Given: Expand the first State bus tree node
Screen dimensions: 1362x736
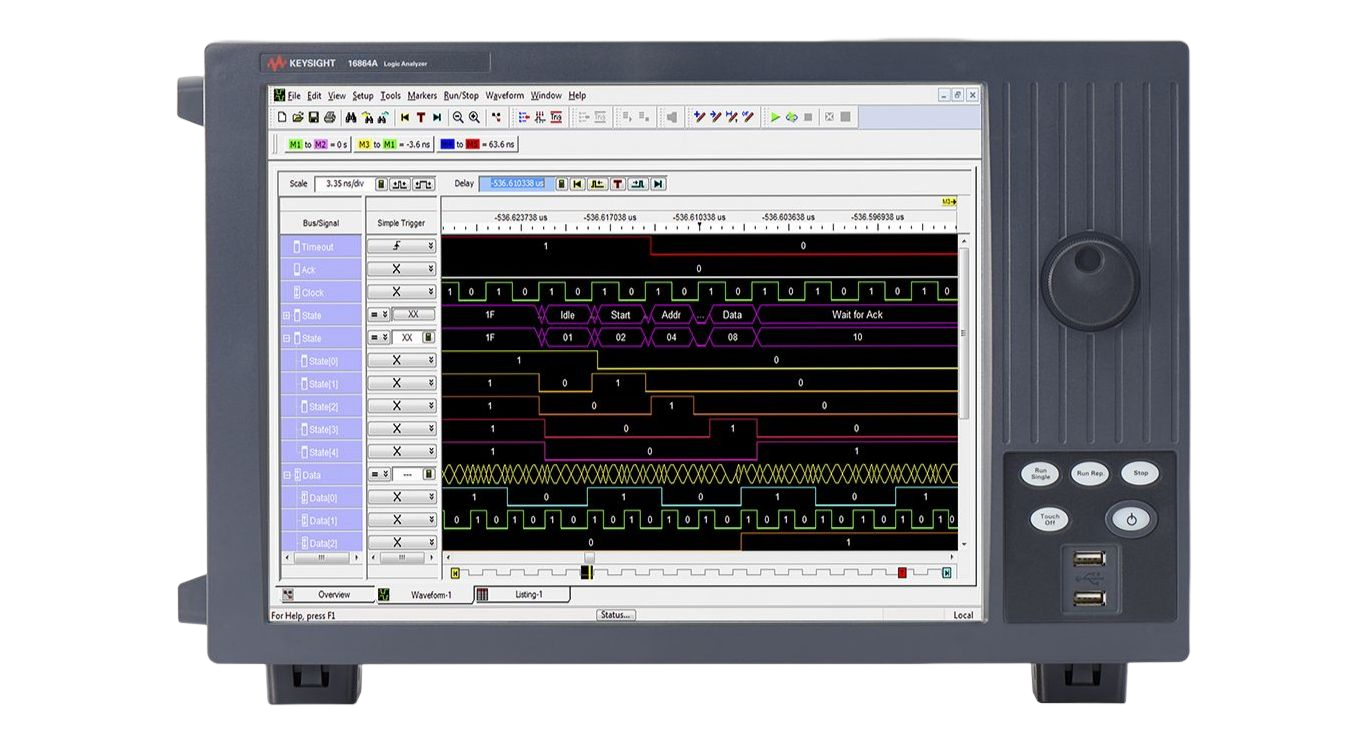Looking at the screenshot, I should 286,315.
